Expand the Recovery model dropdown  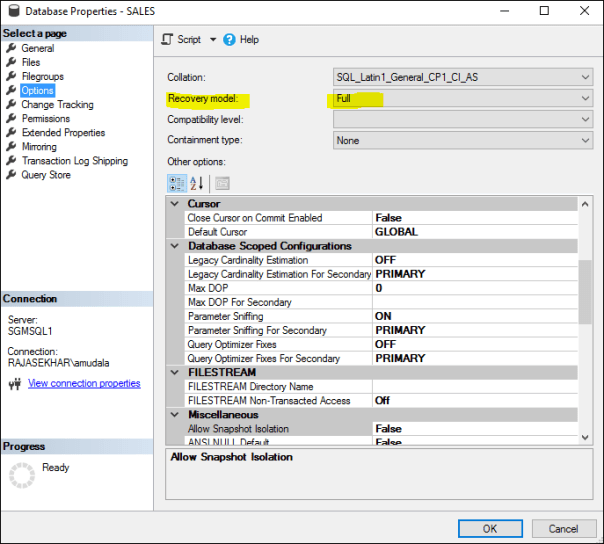585,98
